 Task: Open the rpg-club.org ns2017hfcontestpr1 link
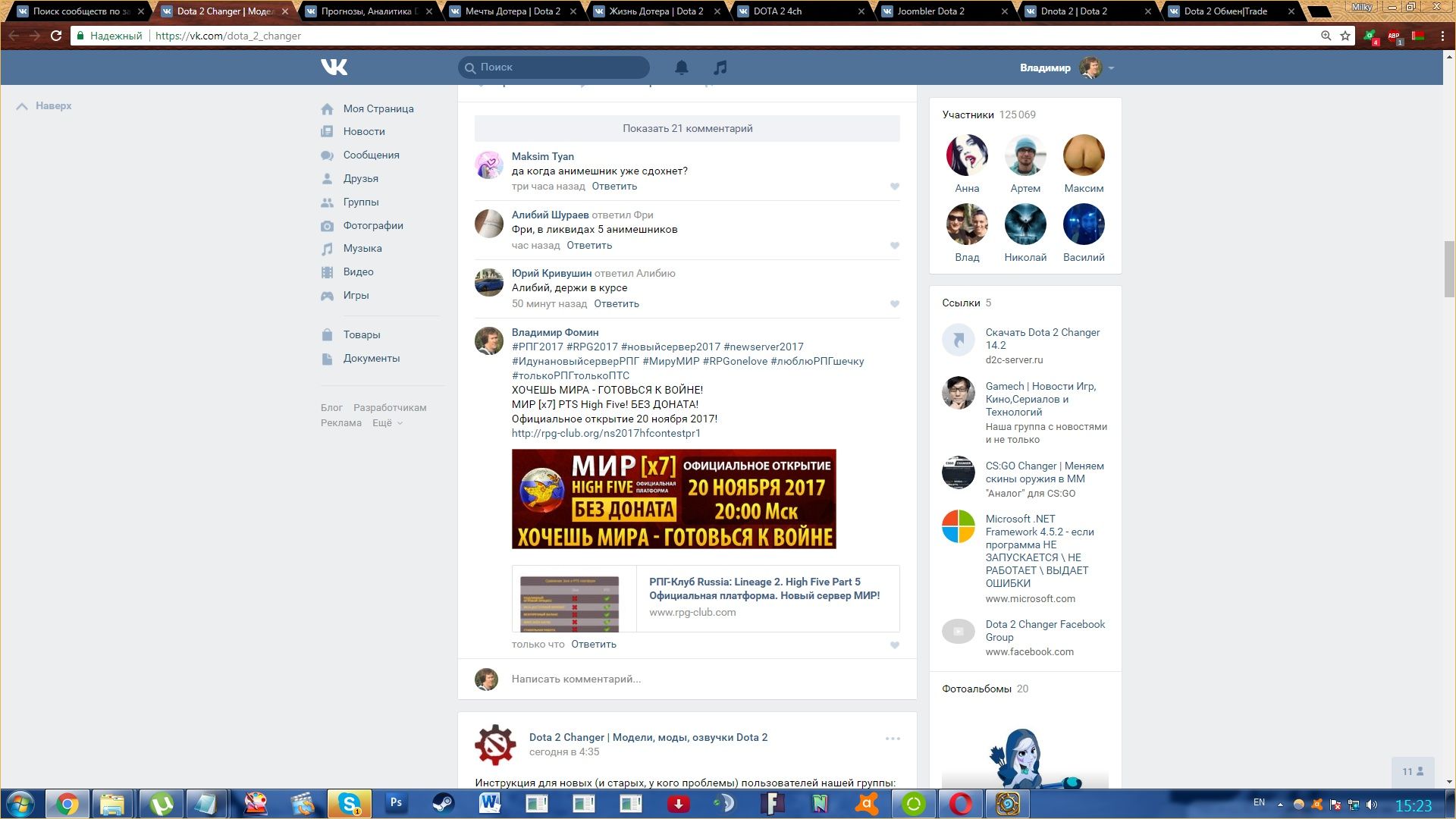pyautogui.click(x=606, y=434)
